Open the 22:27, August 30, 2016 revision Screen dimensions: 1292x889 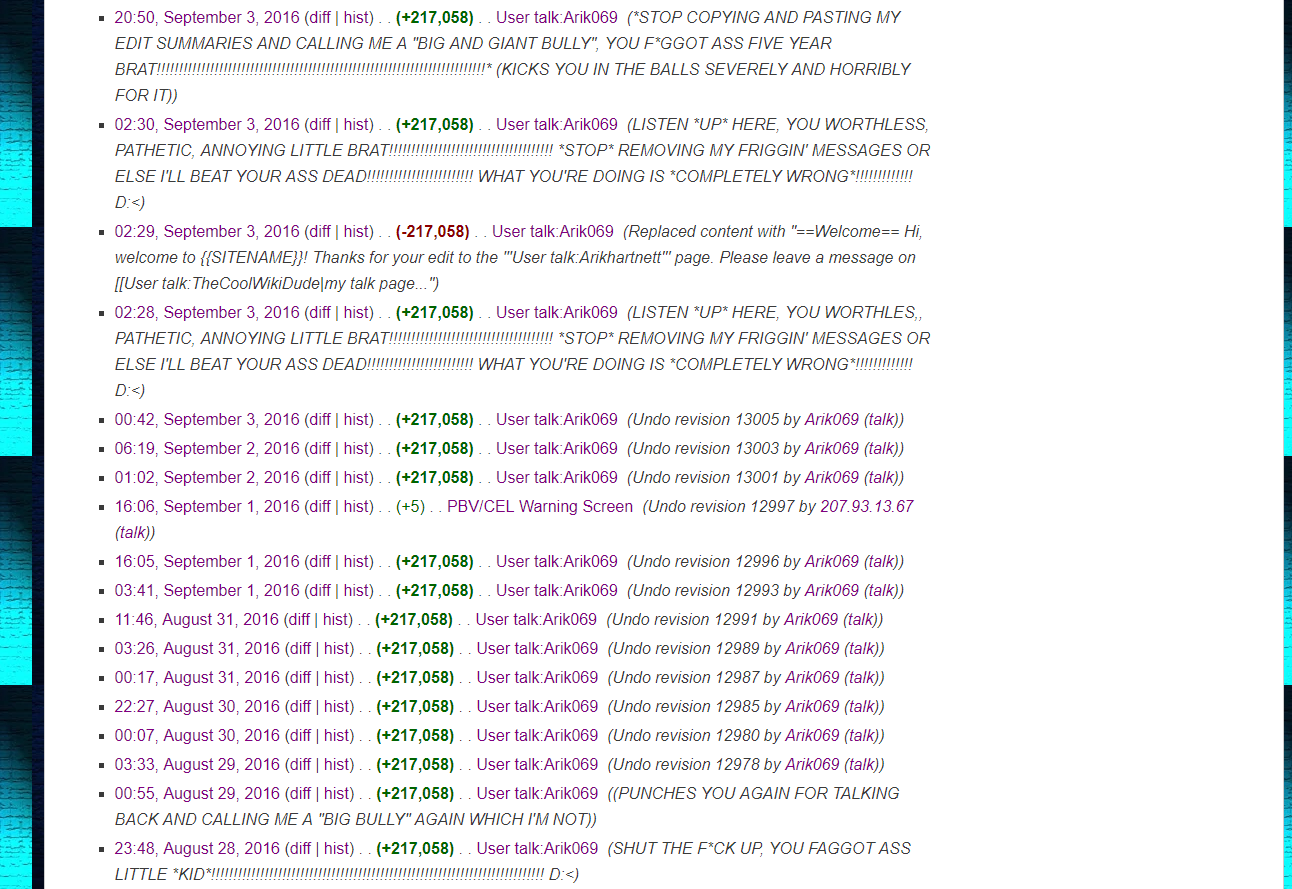pyautogui.click(x=197, y=706)
